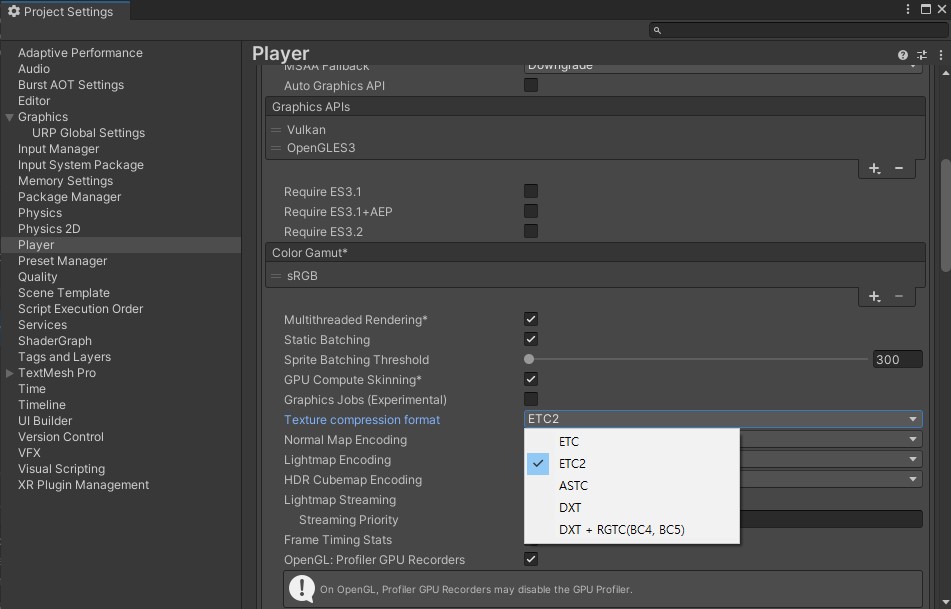Collapse the Texture compression format dropdown

pos(723,419)
